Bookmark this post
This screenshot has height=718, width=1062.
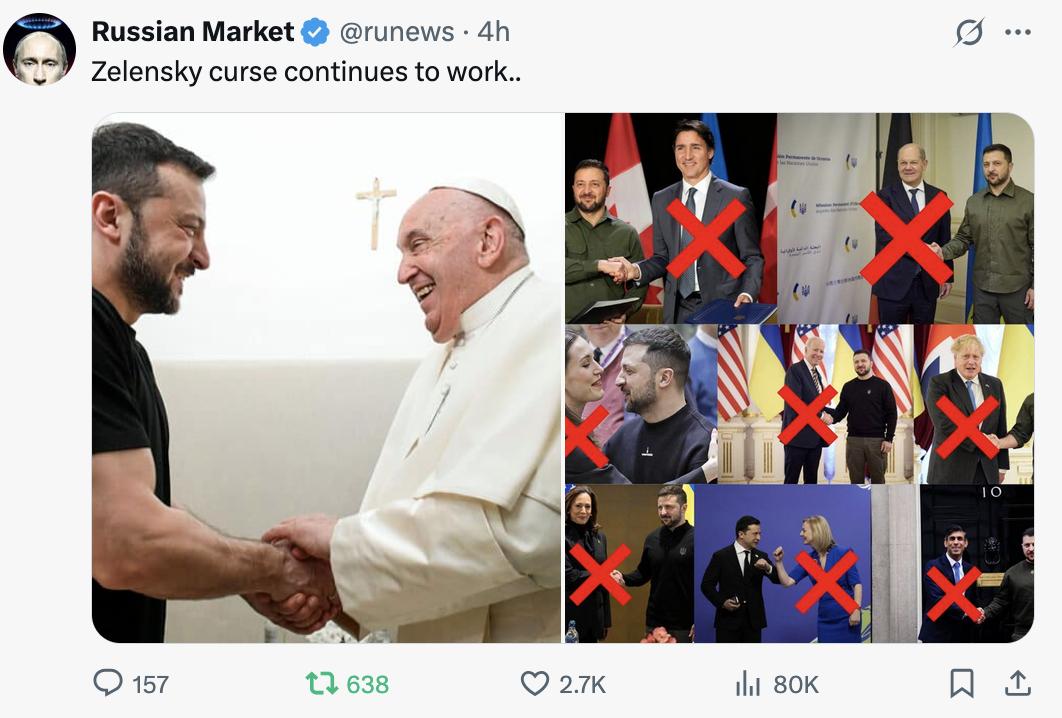(x=961, y=683)
